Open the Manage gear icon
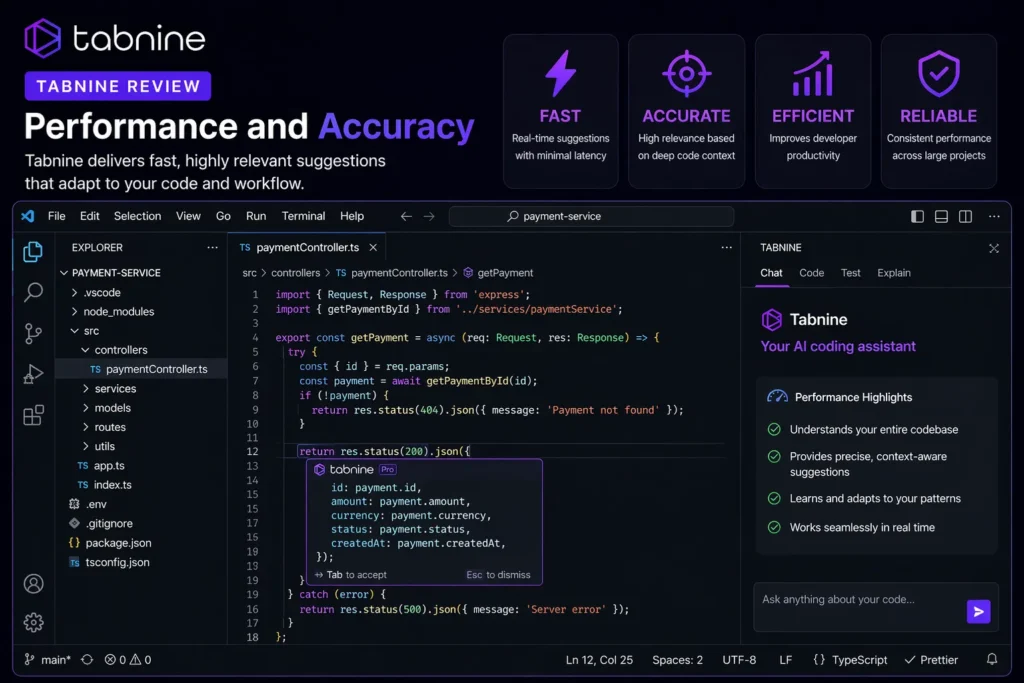The image size is (1024, 683). (x=33, y=622)
